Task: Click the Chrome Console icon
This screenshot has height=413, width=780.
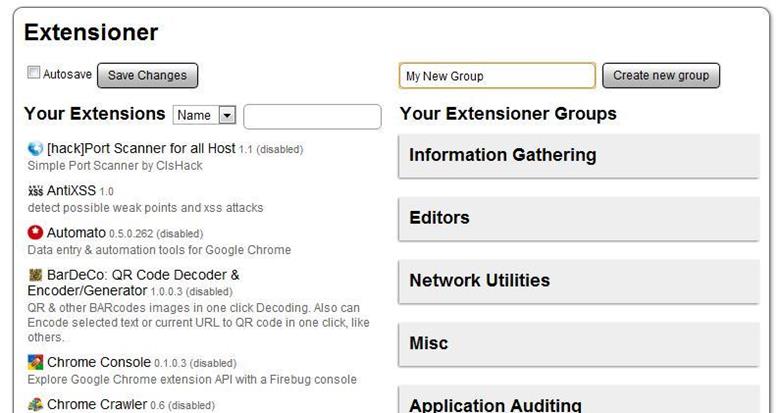Action: coord(36,362)
